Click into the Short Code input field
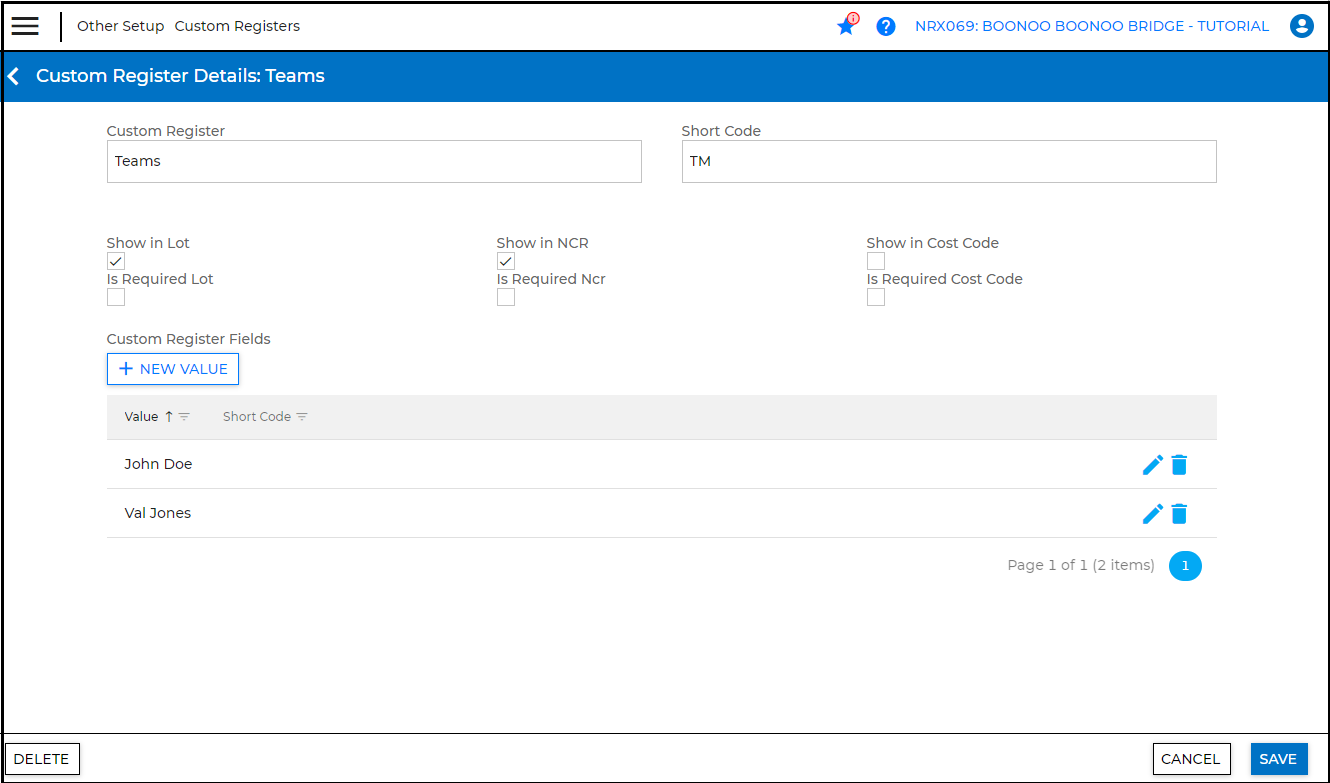Viewport: 1330px width, 783px height. (948, 161)
